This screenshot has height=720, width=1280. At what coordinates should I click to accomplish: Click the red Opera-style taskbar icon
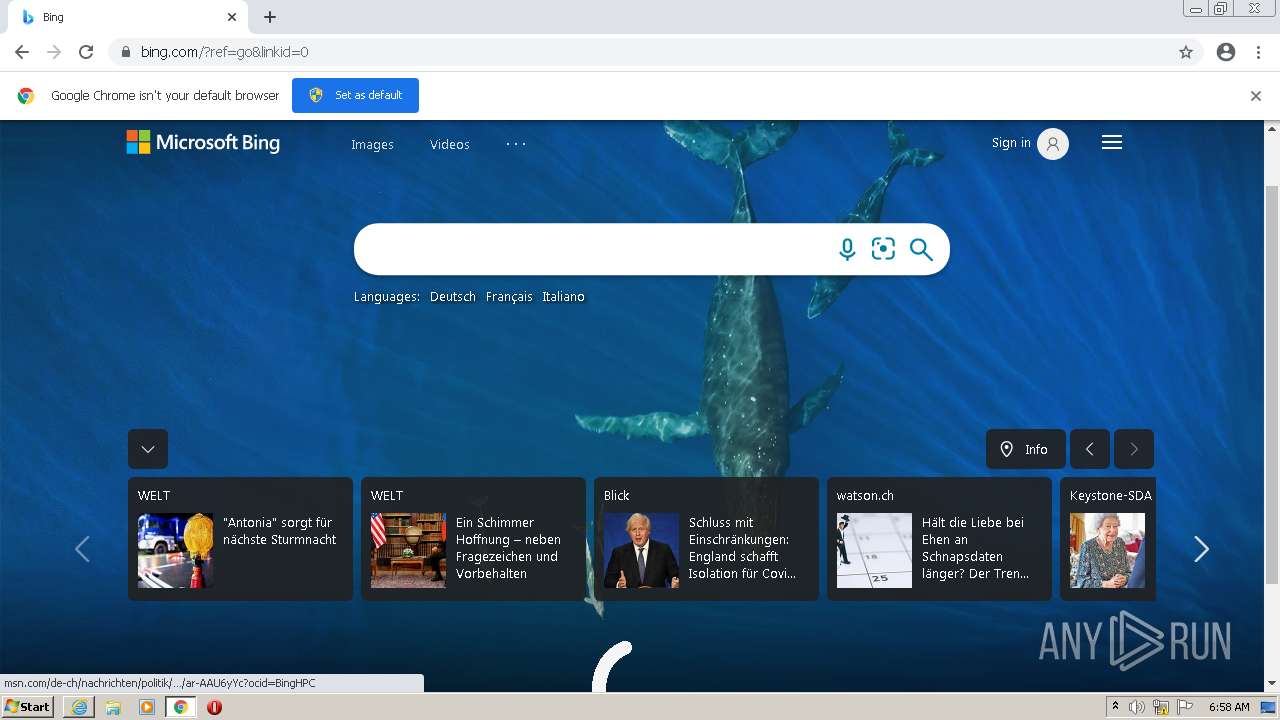pos(214,707)
